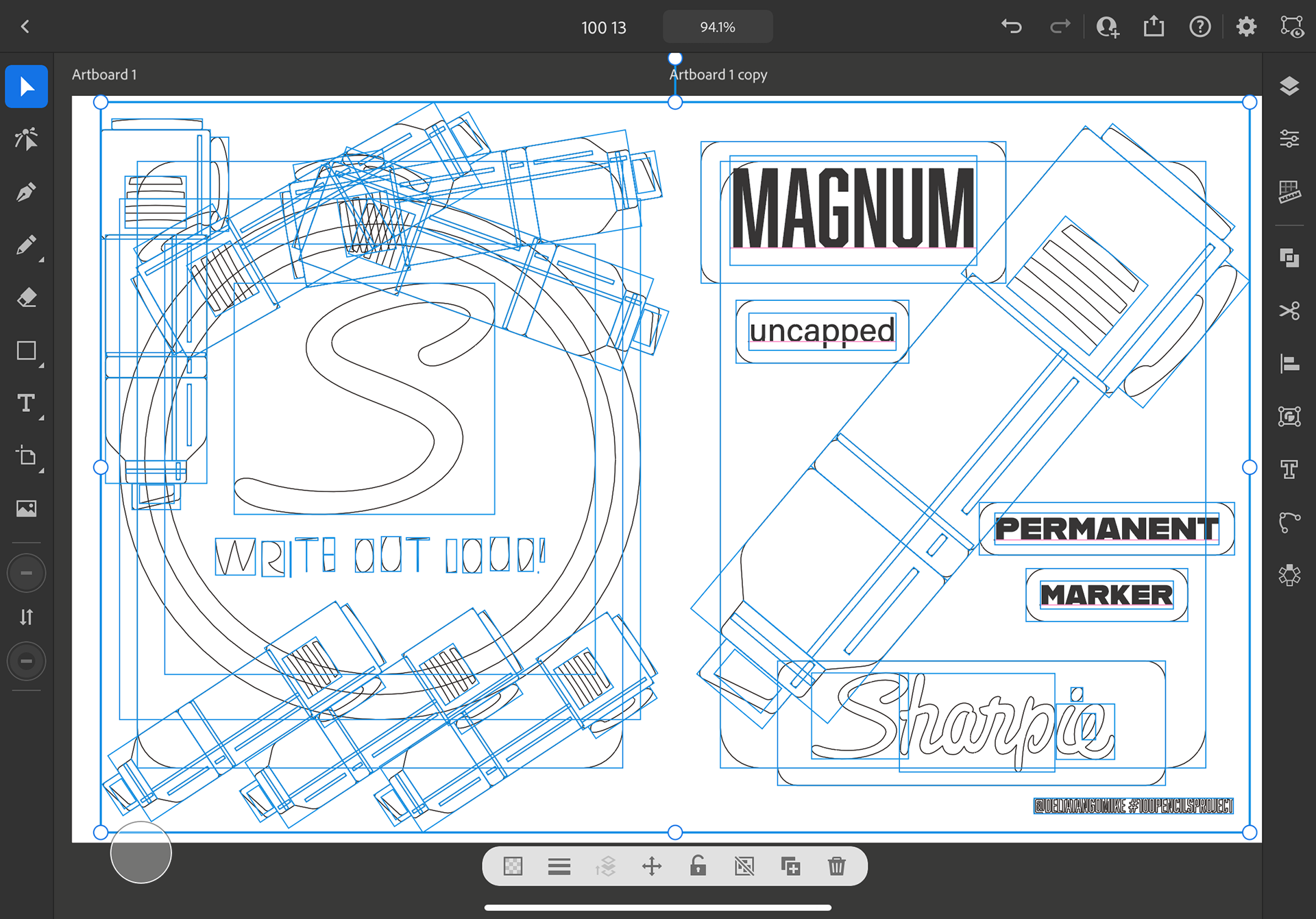Open the Properties panel
1316x919 pixels.
point(1289,139)
